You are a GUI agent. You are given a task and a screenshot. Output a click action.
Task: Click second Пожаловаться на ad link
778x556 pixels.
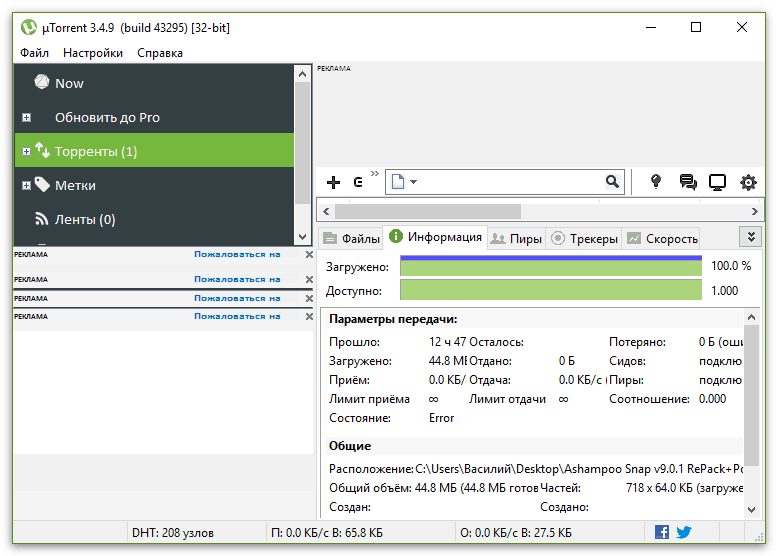click(237, 279)
